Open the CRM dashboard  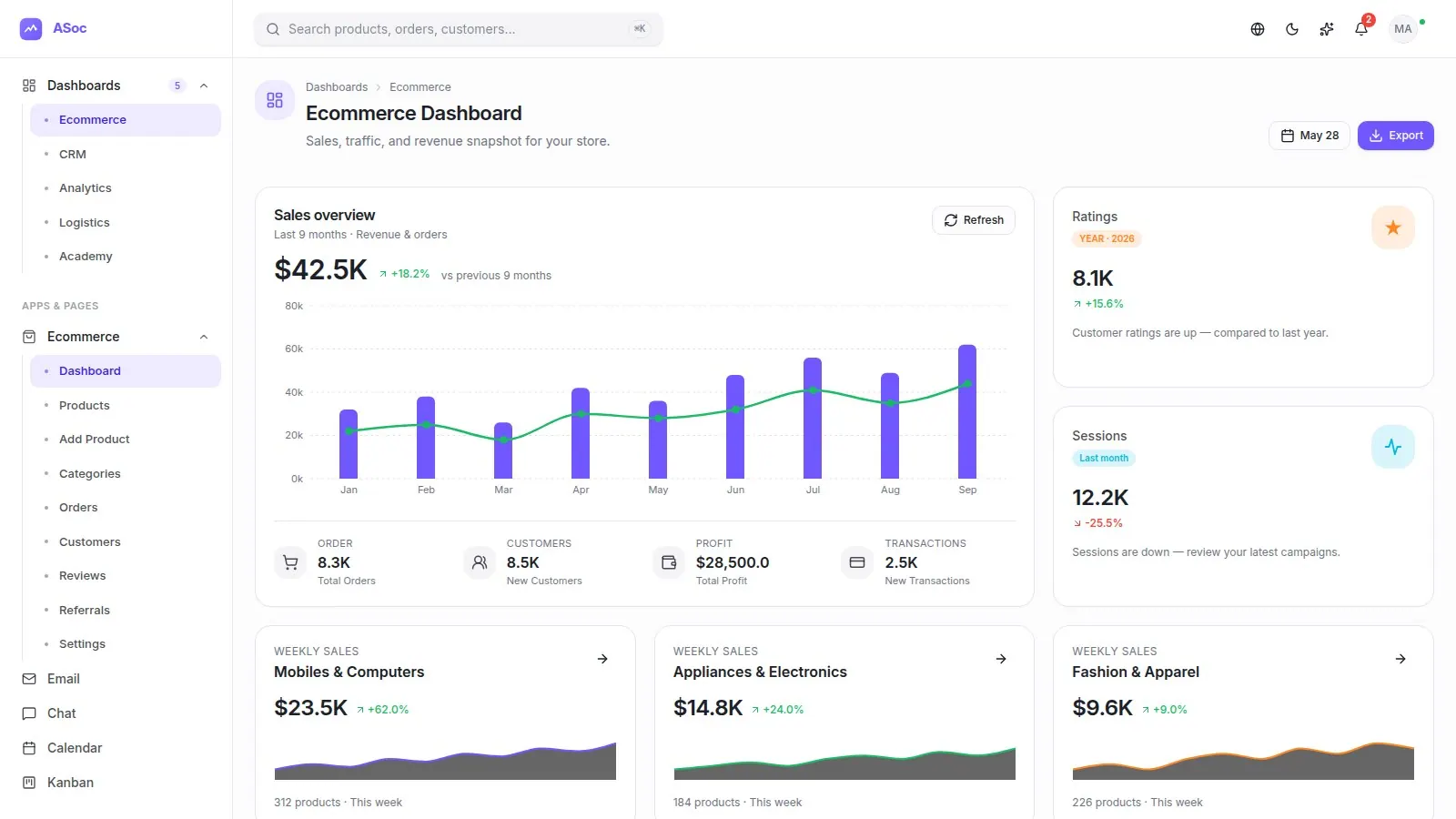pos(126,155)
